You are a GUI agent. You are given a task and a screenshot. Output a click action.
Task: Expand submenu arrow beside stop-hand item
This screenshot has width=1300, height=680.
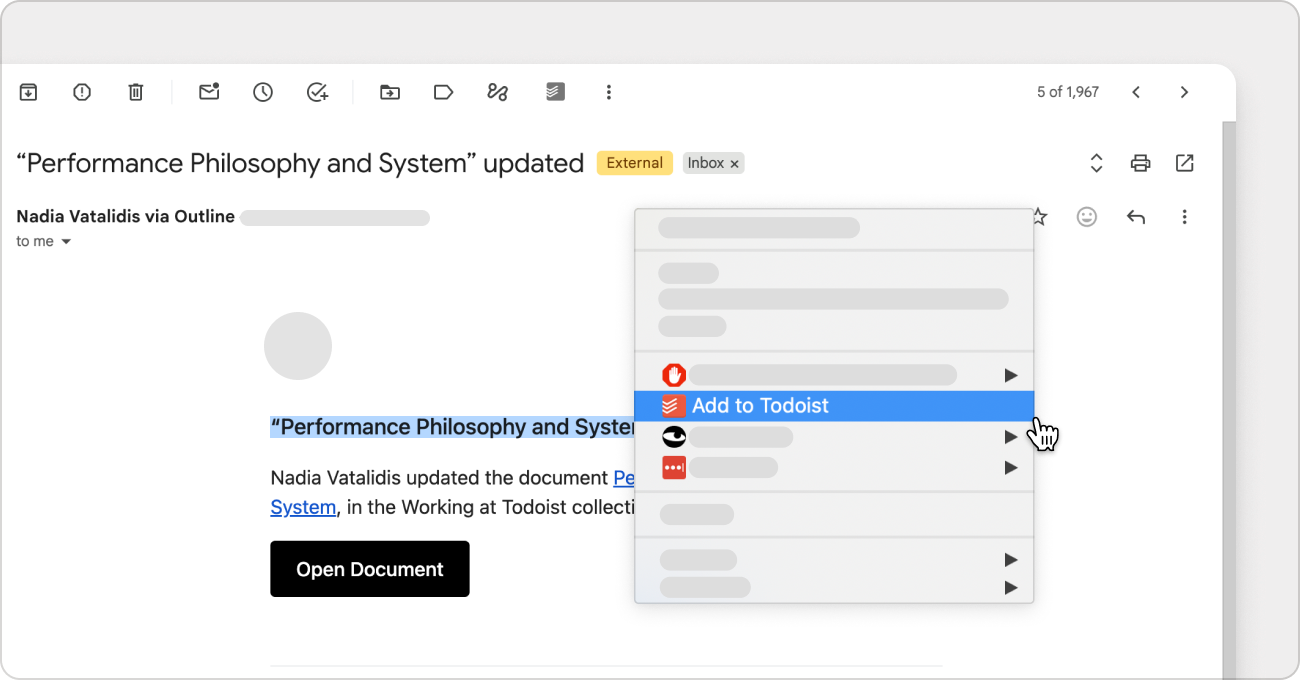click(x=1011, y=375)
